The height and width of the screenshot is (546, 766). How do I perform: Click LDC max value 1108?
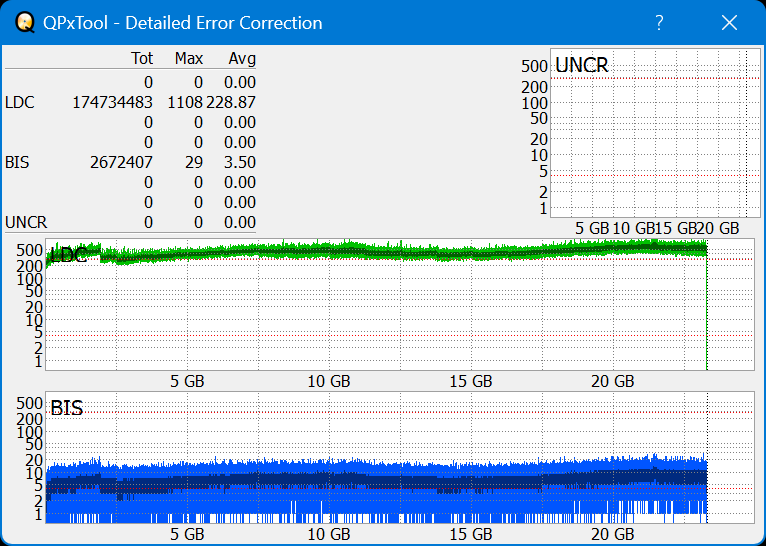click(185, 103)
